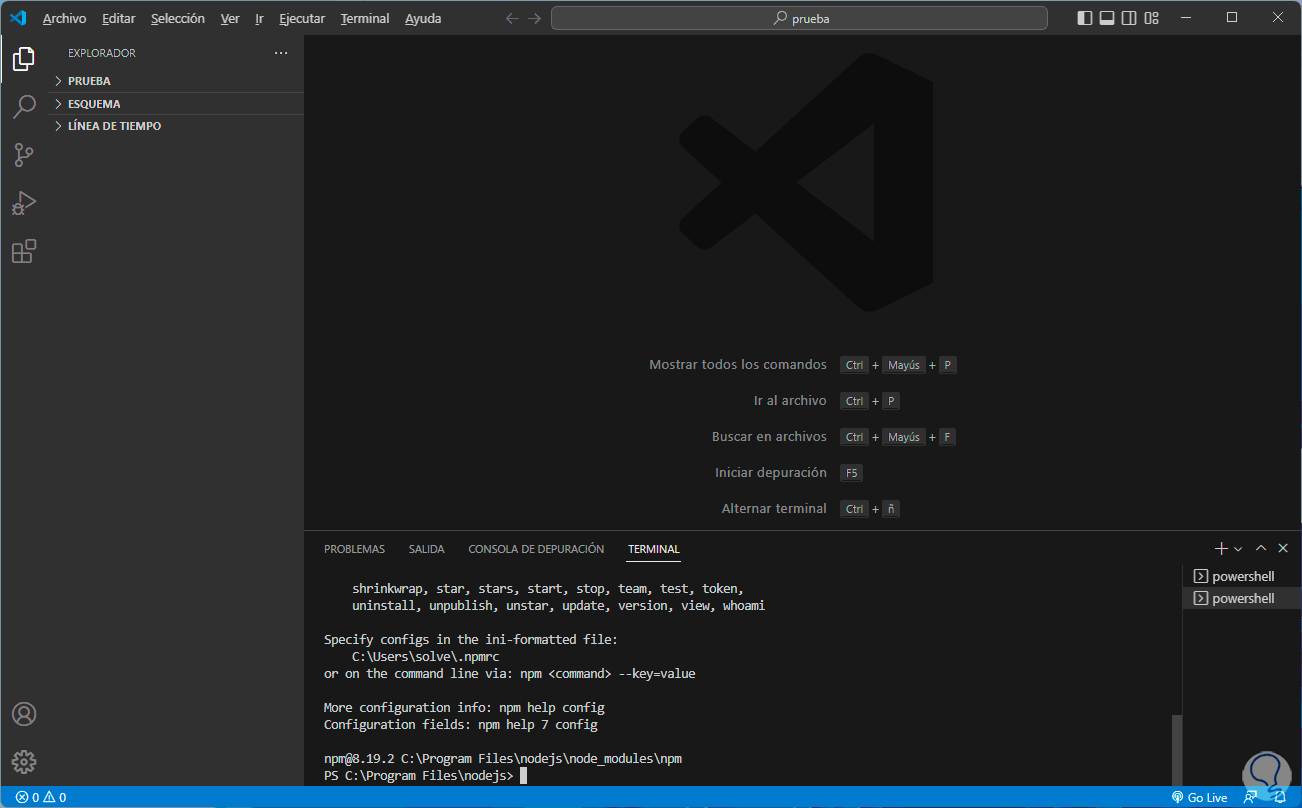Expand the PRUEBA folder section
The image size is (1302, 808).
tap(176, 81)
